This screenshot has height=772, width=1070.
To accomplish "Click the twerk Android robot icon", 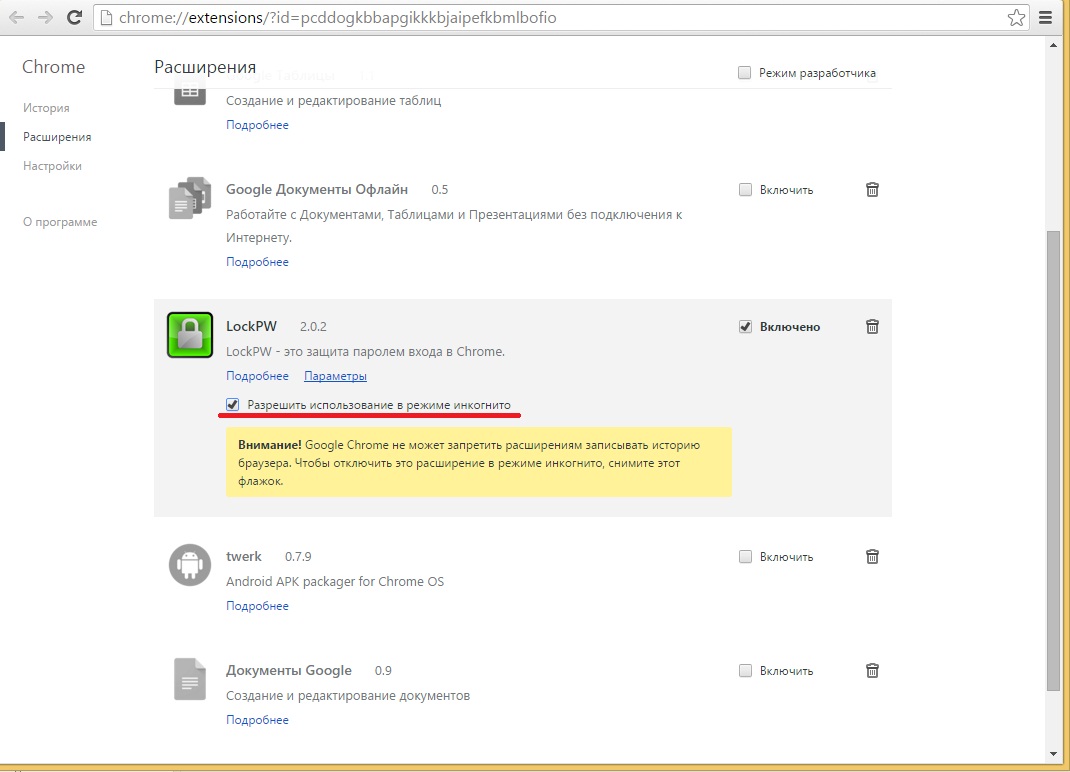I will (190, 564).
